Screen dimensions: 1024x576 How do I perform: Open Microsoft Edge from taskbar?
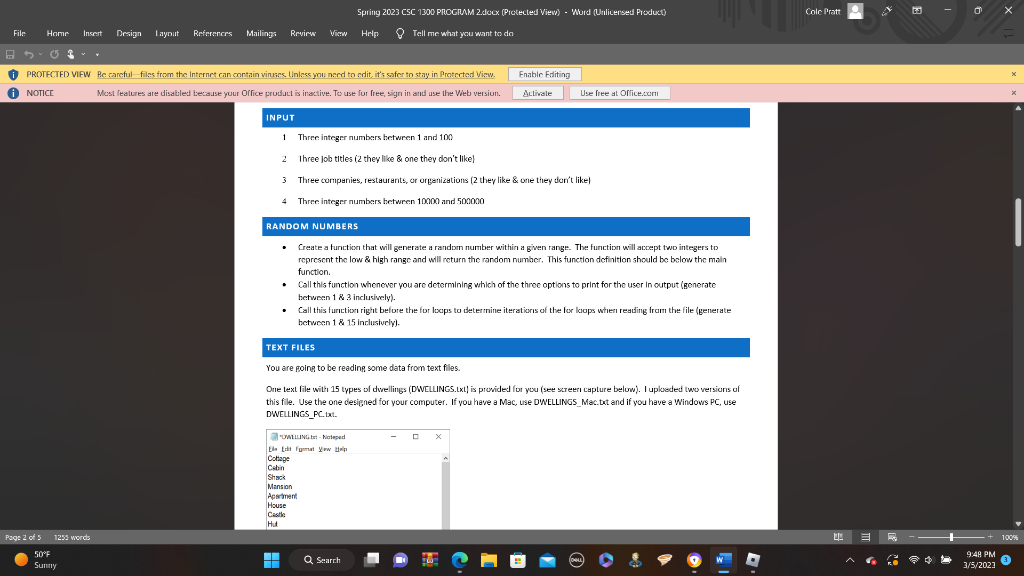click(x=460, y=560)
